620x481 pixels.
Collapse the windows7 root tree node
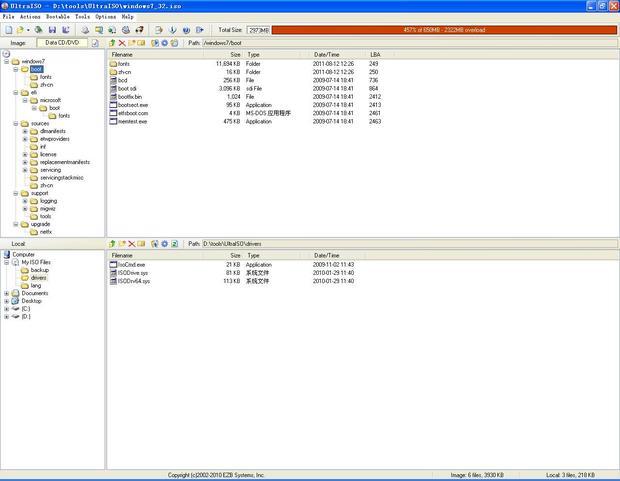click(7, 61)
